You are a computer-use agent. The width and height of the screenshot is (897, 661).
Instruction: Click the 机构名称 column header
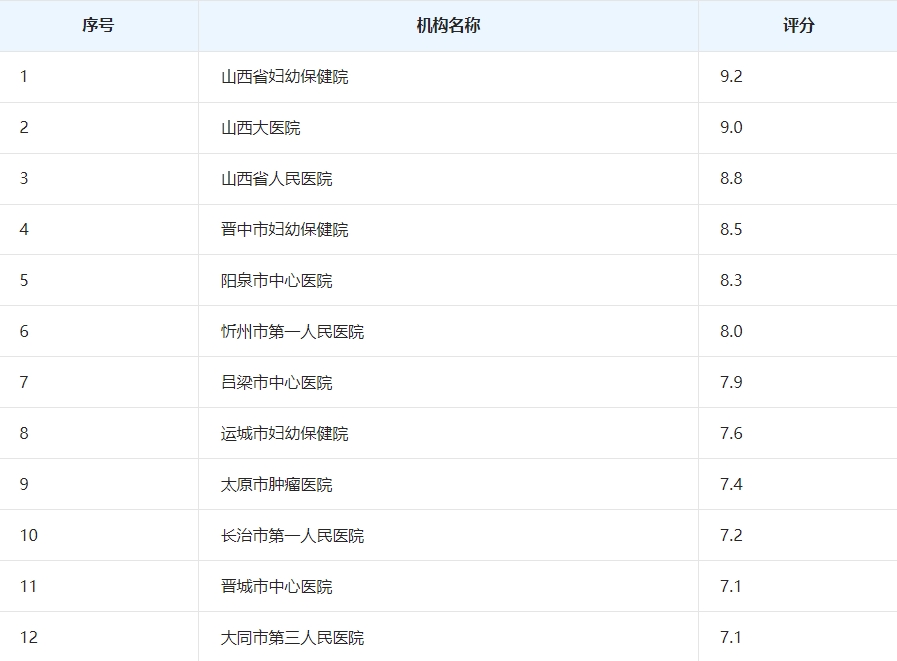pos(448,26)
